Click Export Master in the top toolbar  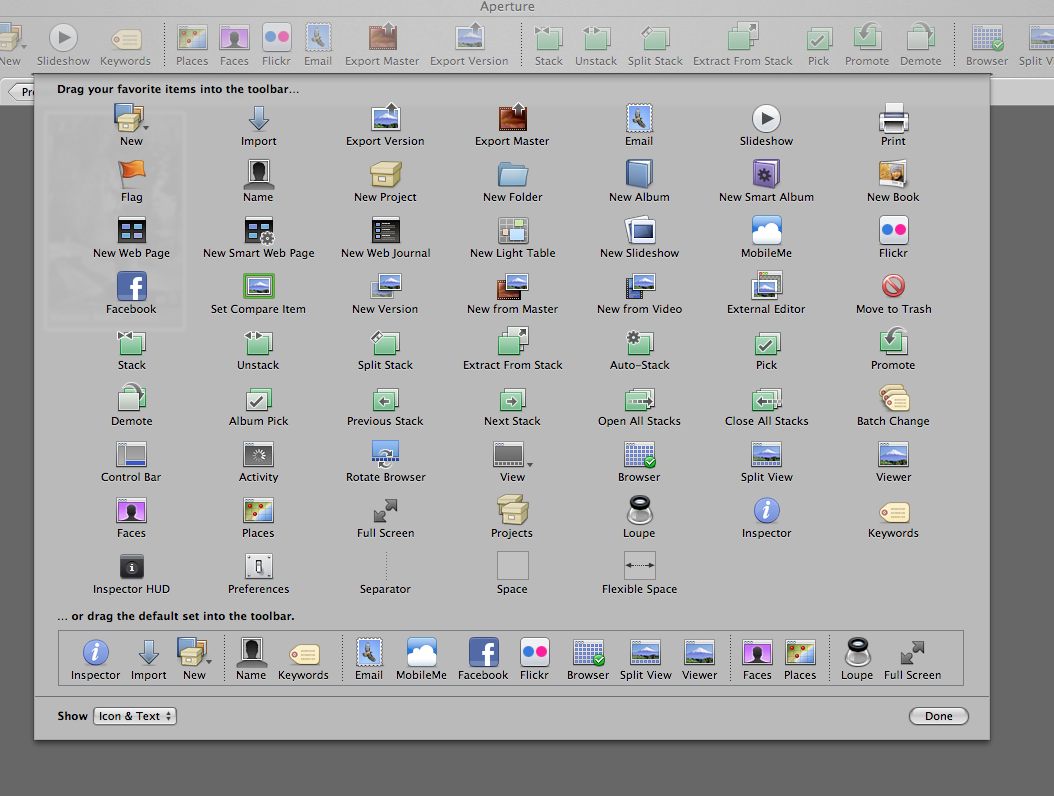(382, 45)
